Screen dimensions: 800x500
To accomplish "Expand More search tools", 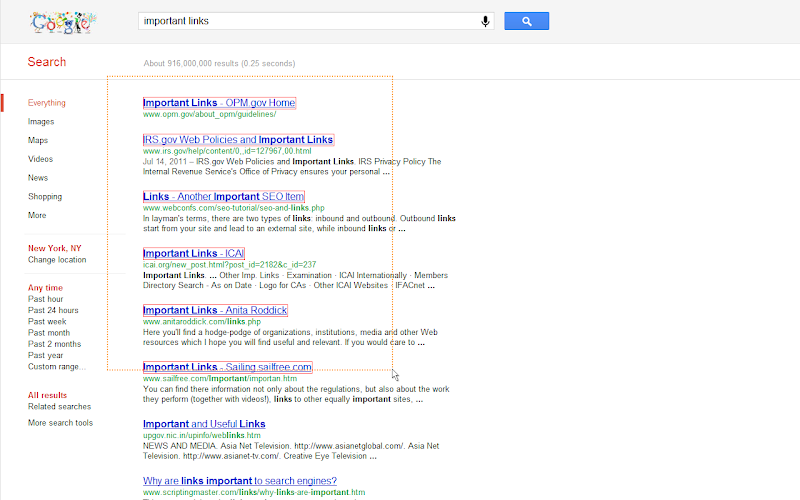I will pyautogui.click(x=60, y=423).
